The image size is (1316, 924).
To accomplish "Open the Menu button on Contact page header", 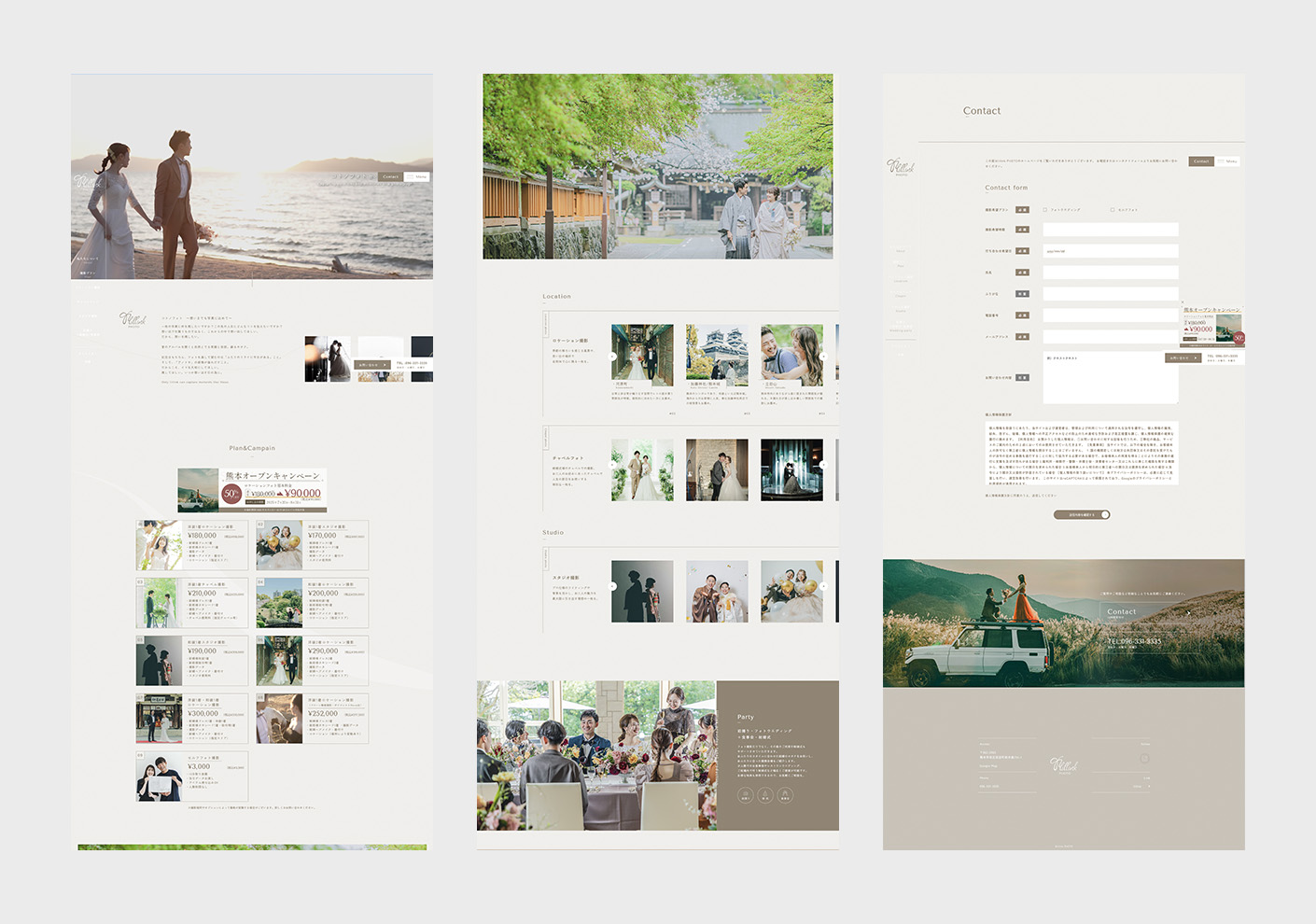I will (x=1228, y=161).
